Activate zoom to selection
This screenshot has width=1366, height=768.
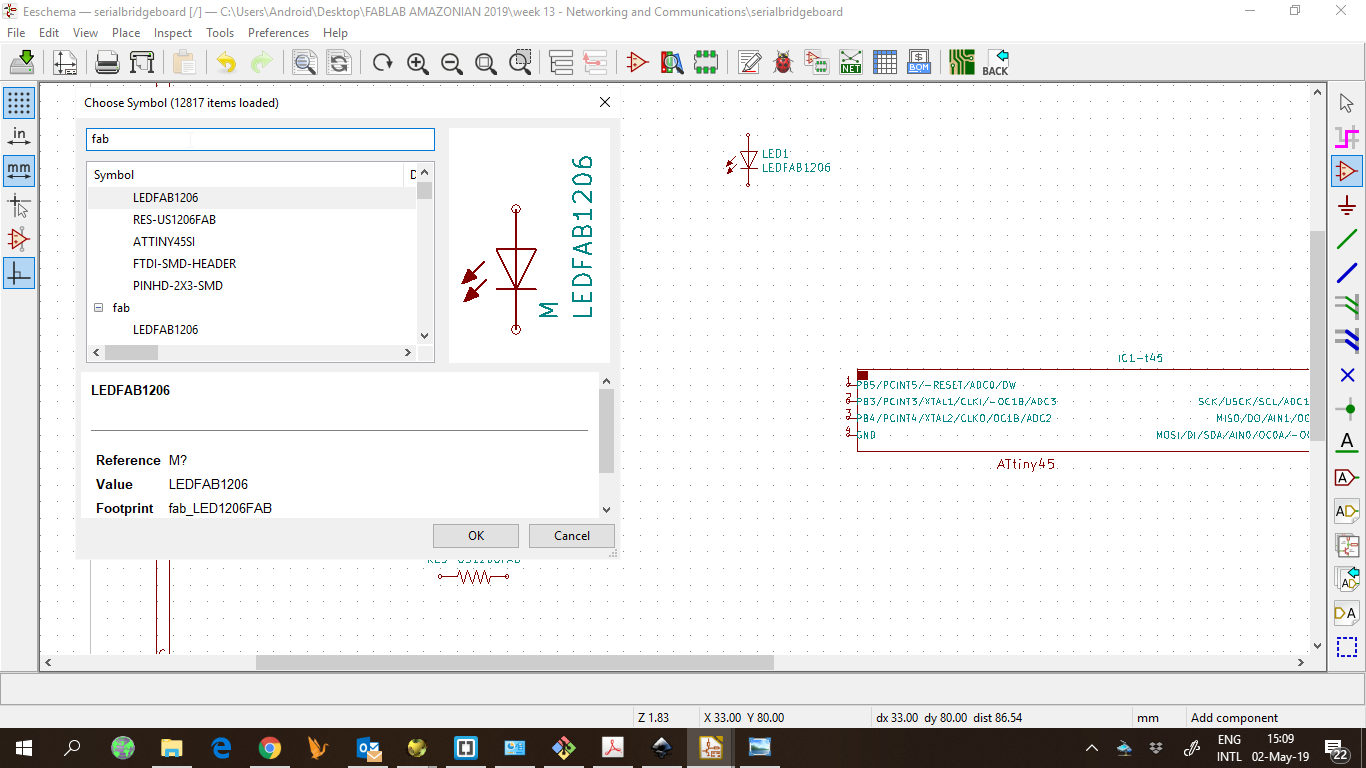click(520, 63)
